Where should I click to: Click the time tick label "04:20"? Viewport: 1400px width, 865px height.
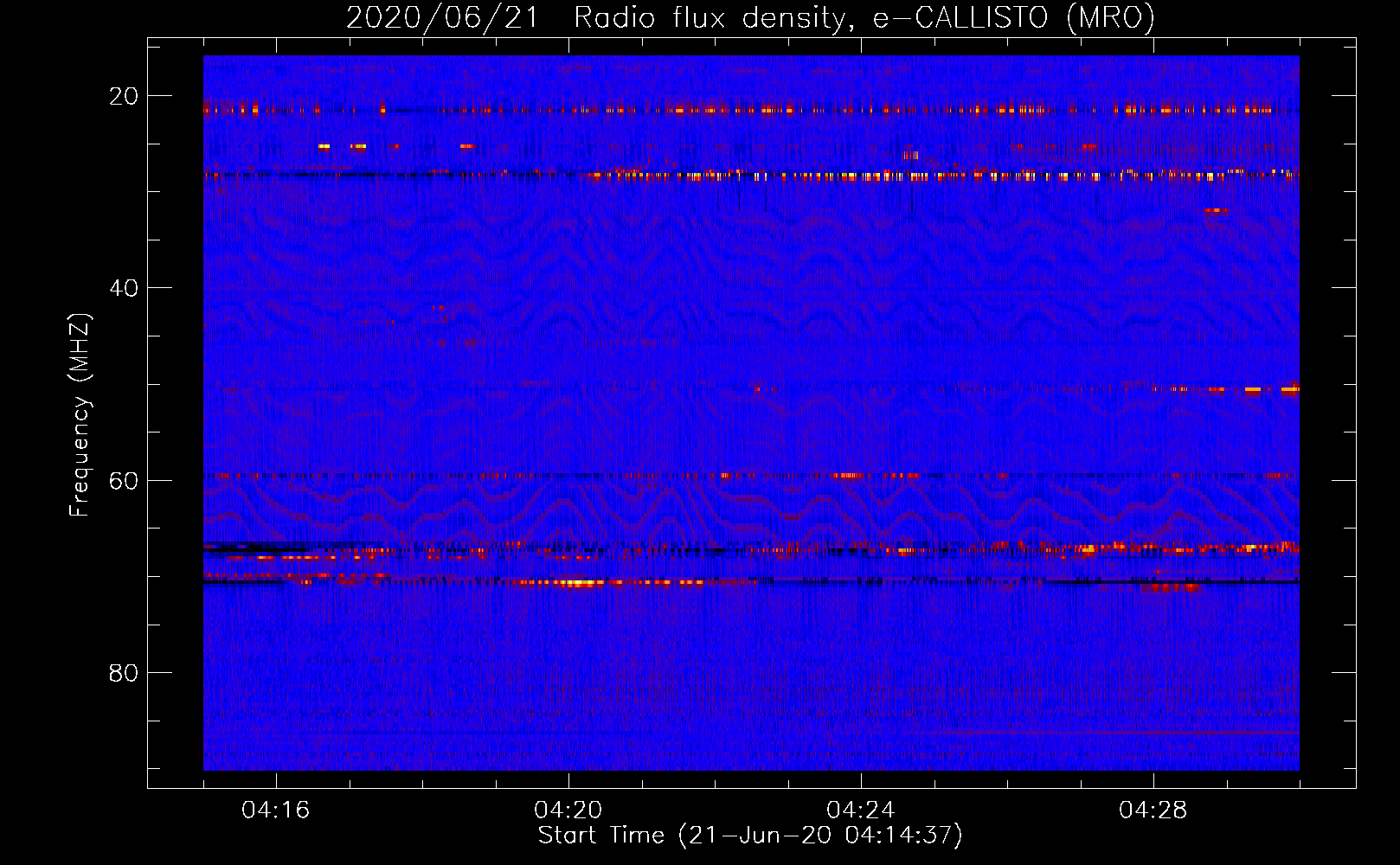click(x=568, y=810)
